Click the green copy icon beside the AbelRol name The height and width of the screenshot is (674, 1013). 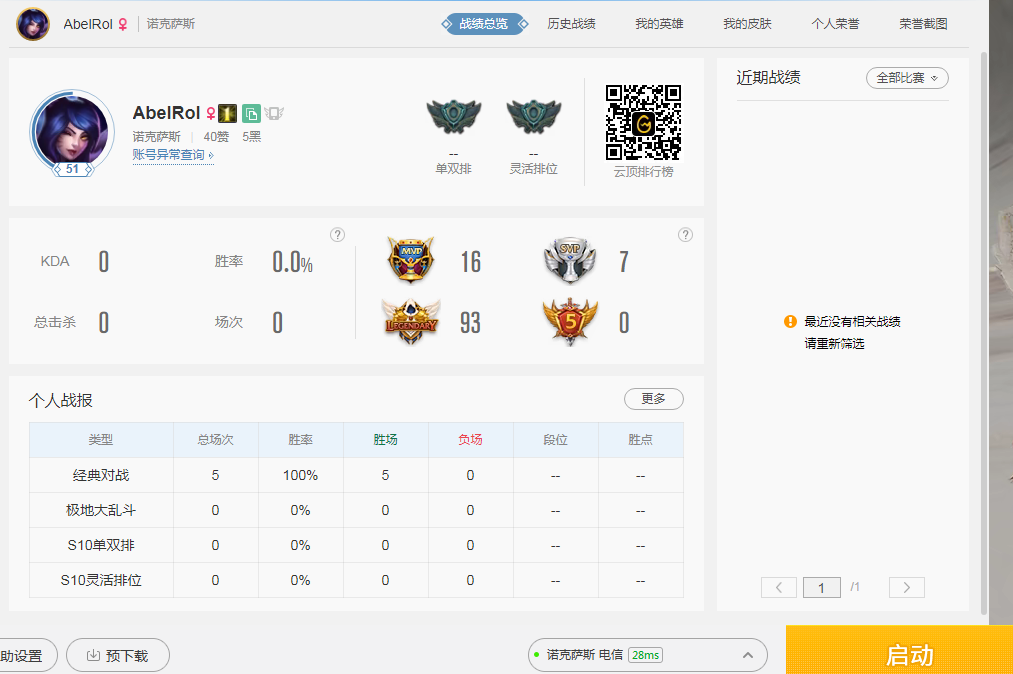251,114
